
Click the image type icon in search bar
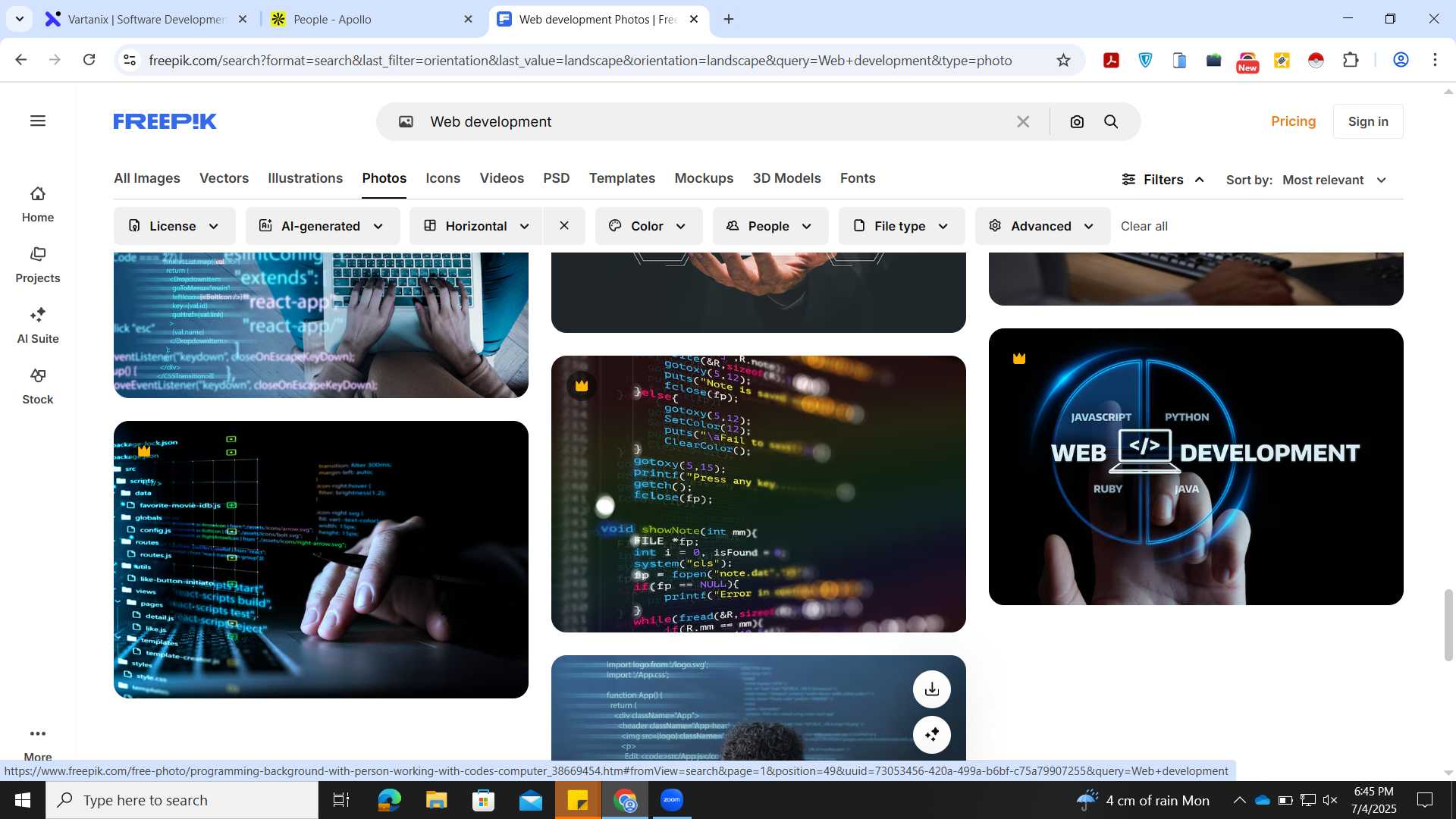click(x=406, y=121)
